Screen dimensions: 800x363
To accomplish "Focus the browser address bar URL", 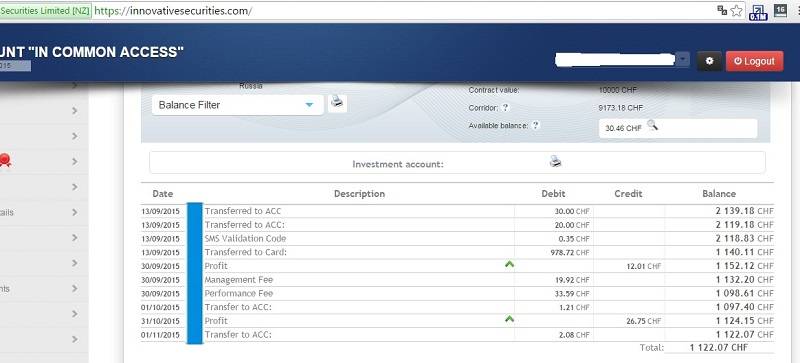I will pyautogui.click(x=173, y=11).
